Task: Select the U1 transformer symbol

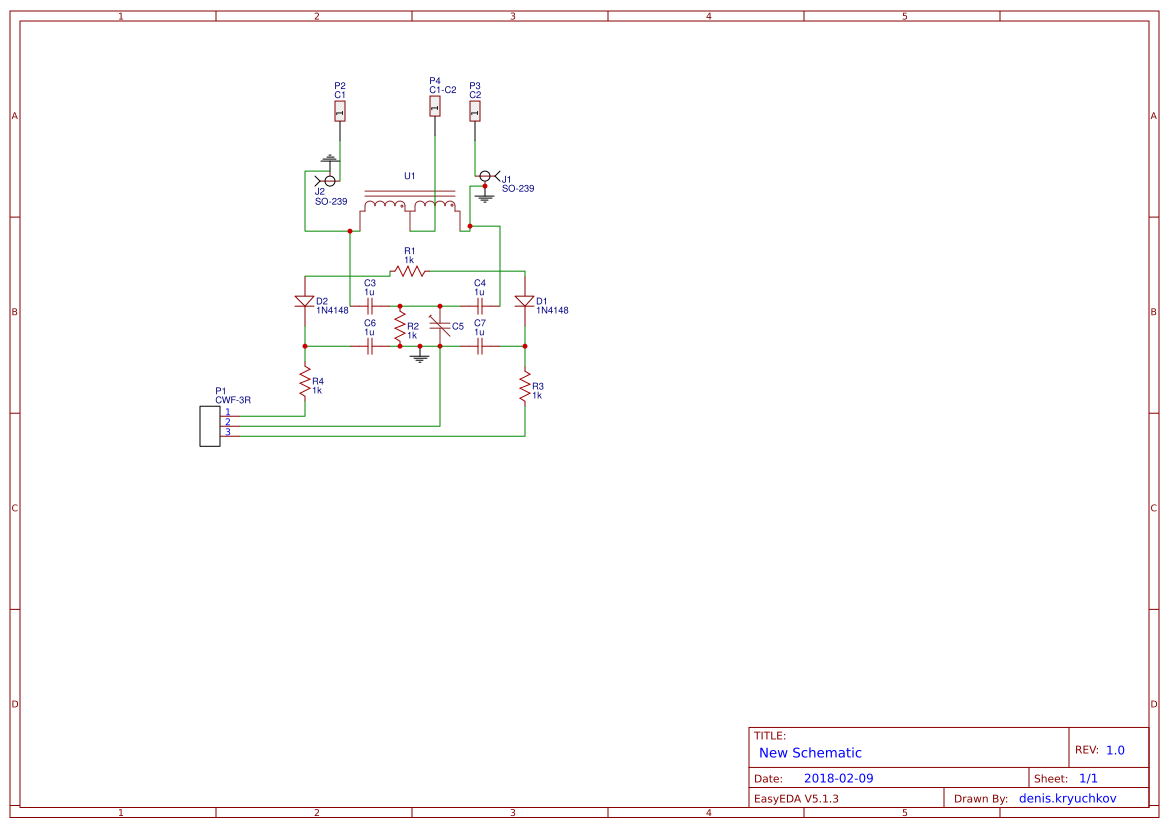Action: pos(410,205)
